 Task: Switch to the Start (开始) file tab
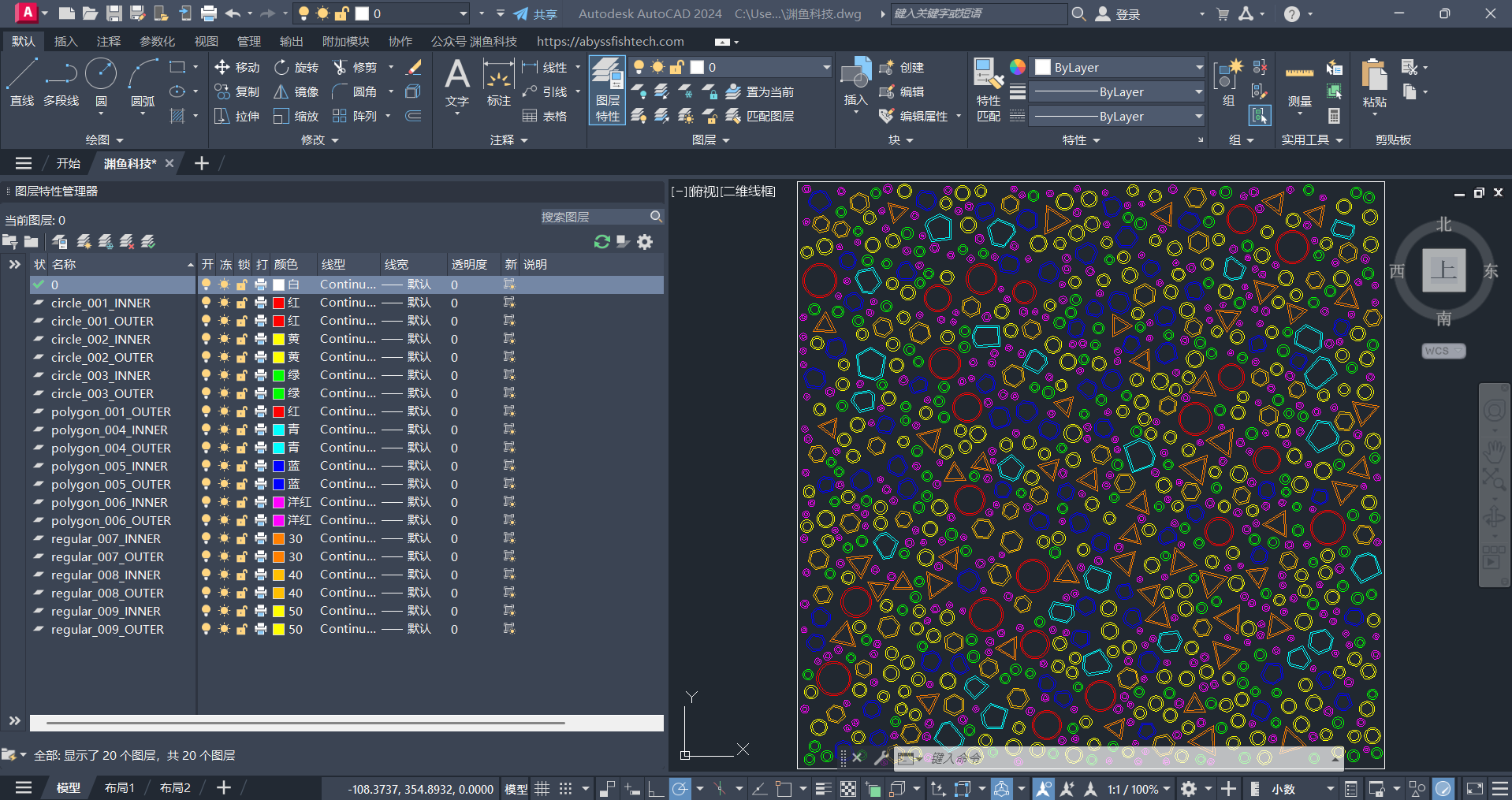pyautogui.click(x=69, y=163)
